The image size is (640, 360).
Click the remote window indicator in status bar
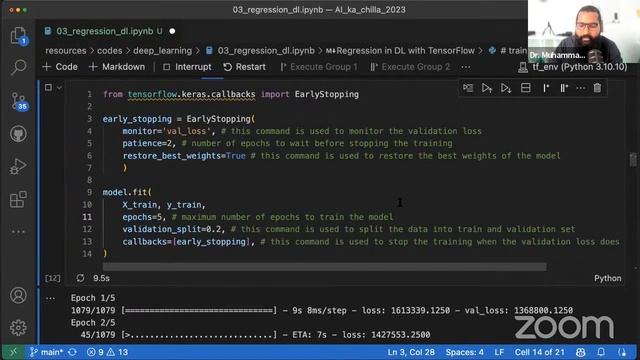(x=13, y=352)
